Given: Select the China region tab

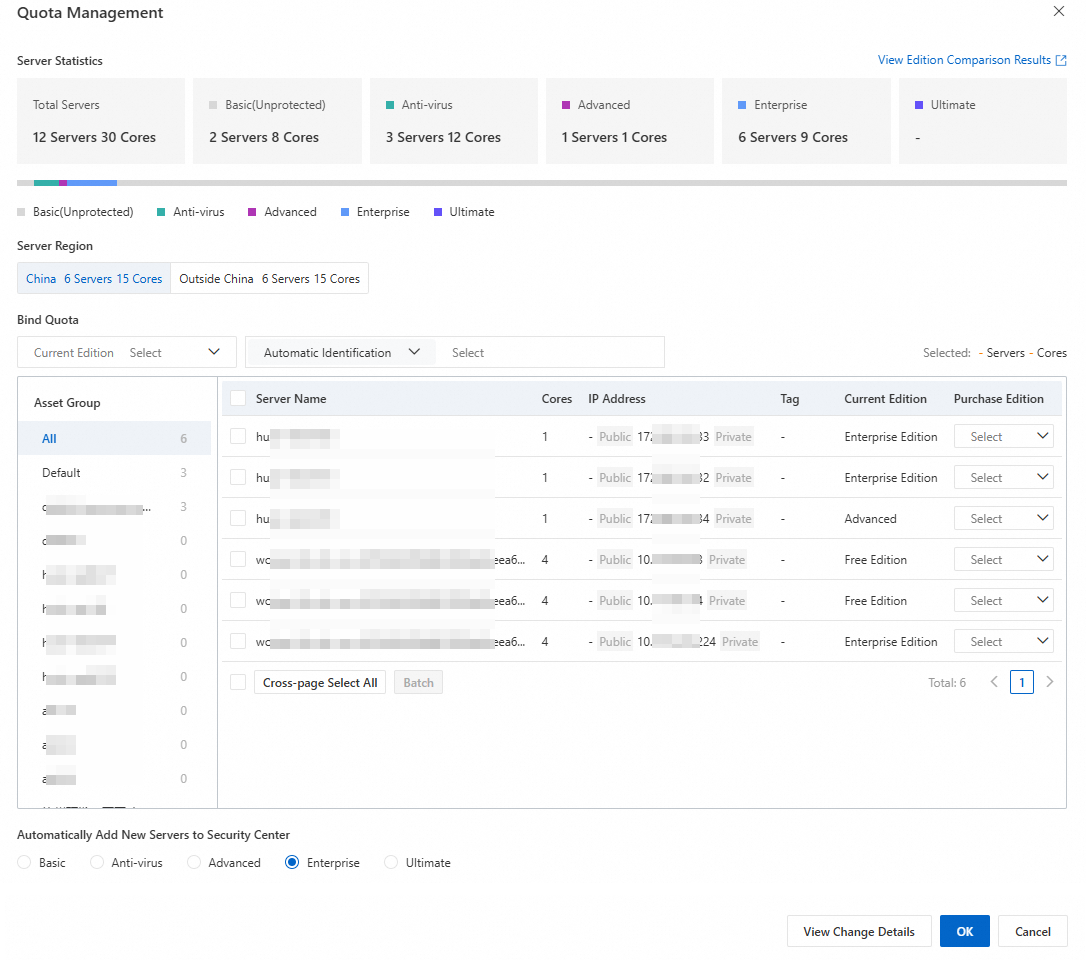Looking at the screenshot, I should (x=94, y=279).
